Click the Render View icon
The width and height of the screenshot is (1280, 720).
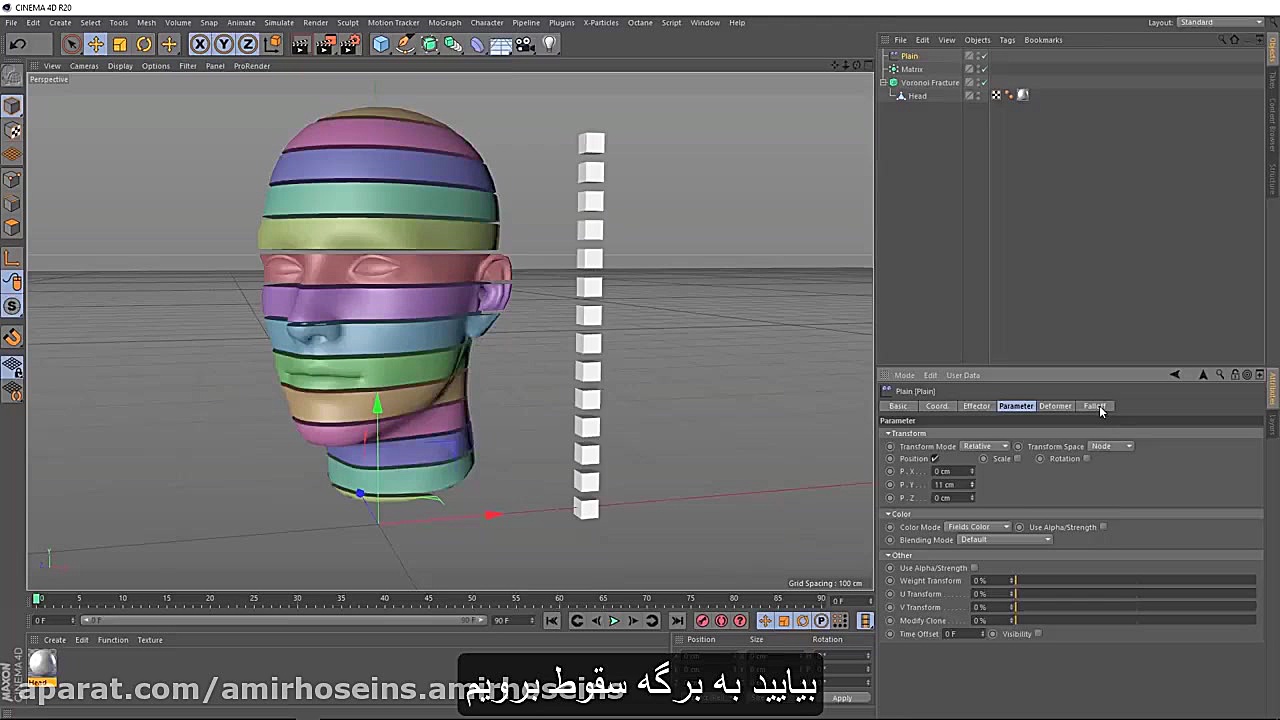(300, 43)
